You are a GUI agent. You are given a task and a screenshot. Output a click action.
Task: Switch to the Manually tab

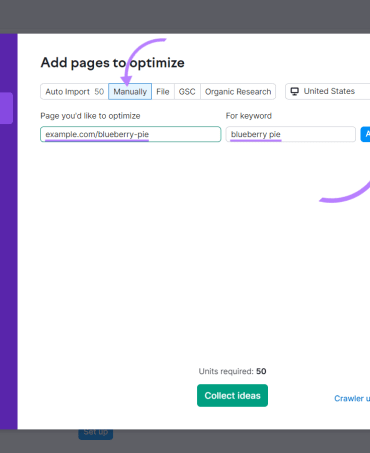click(130, 92)
